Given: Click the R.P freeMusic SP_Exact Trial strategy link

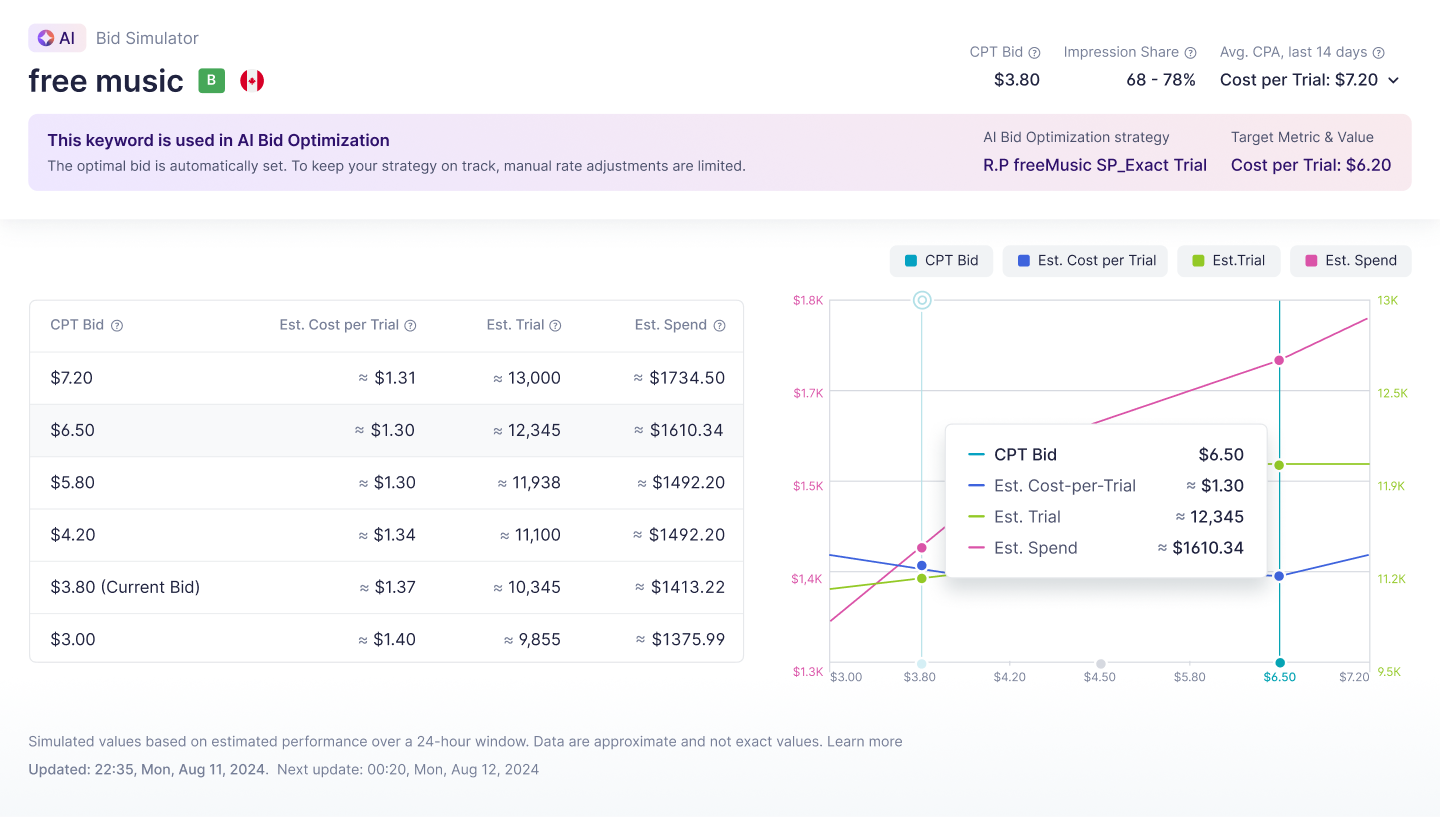Looking at the screenshot, I should (1095, 164).
